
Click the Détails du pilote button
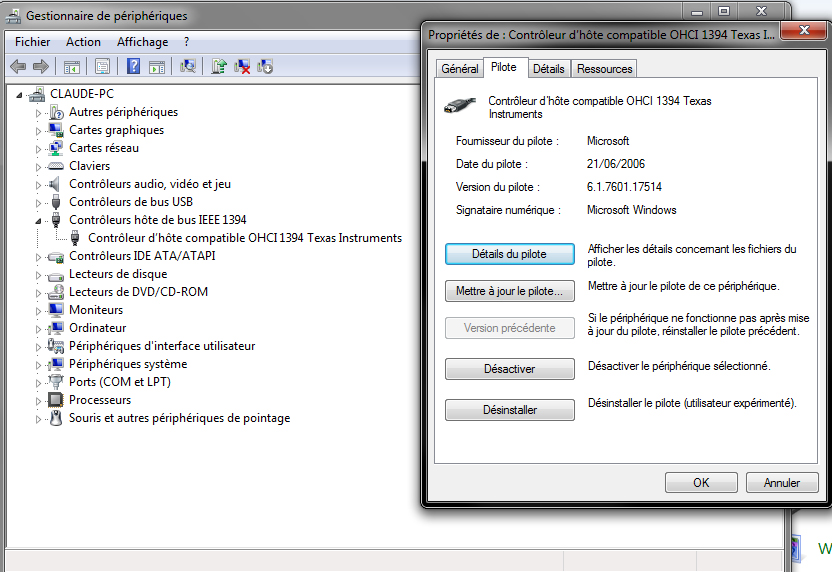(509, 254)
